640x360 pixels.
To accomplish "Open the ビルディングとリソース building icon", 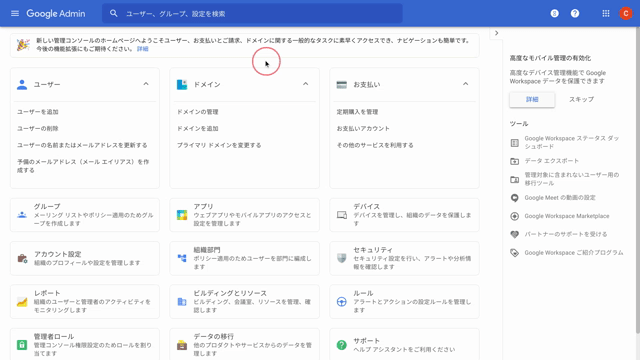I will pos(182,302).
